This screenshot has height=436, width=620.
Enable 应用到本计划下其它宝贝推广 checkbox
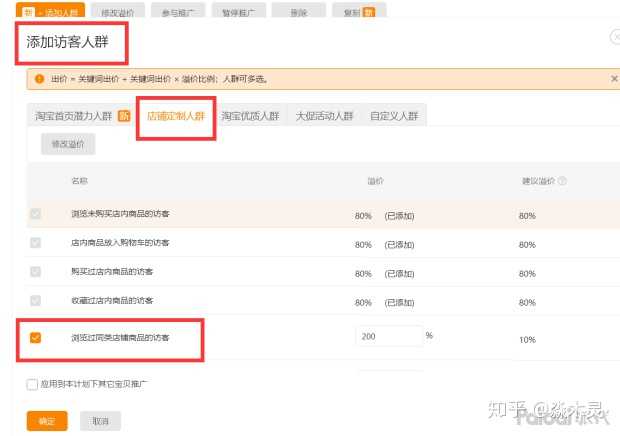32,384
